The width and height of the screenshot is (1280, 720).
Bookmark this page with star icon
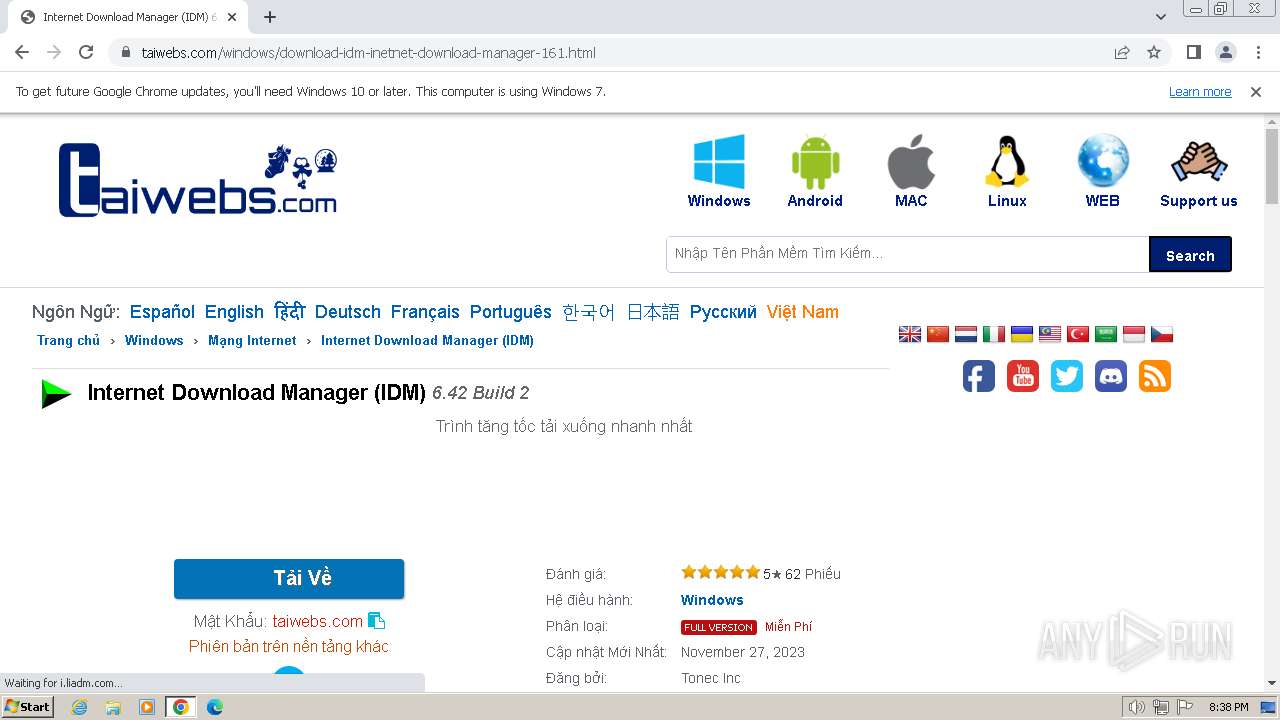1154,52
